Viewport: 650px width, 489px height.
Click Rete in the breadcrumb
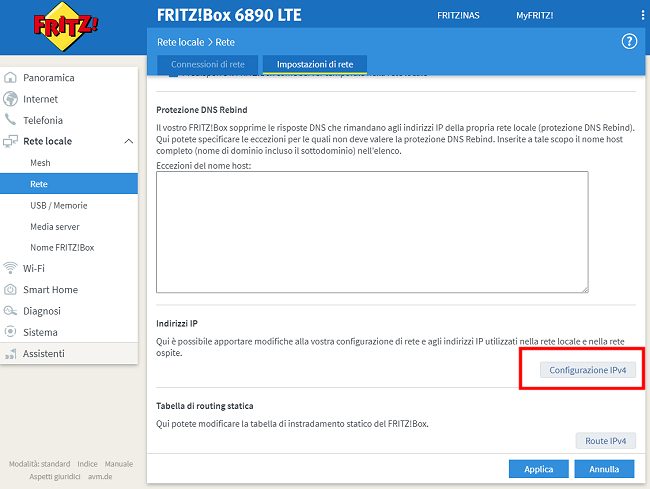pos(225,42)
